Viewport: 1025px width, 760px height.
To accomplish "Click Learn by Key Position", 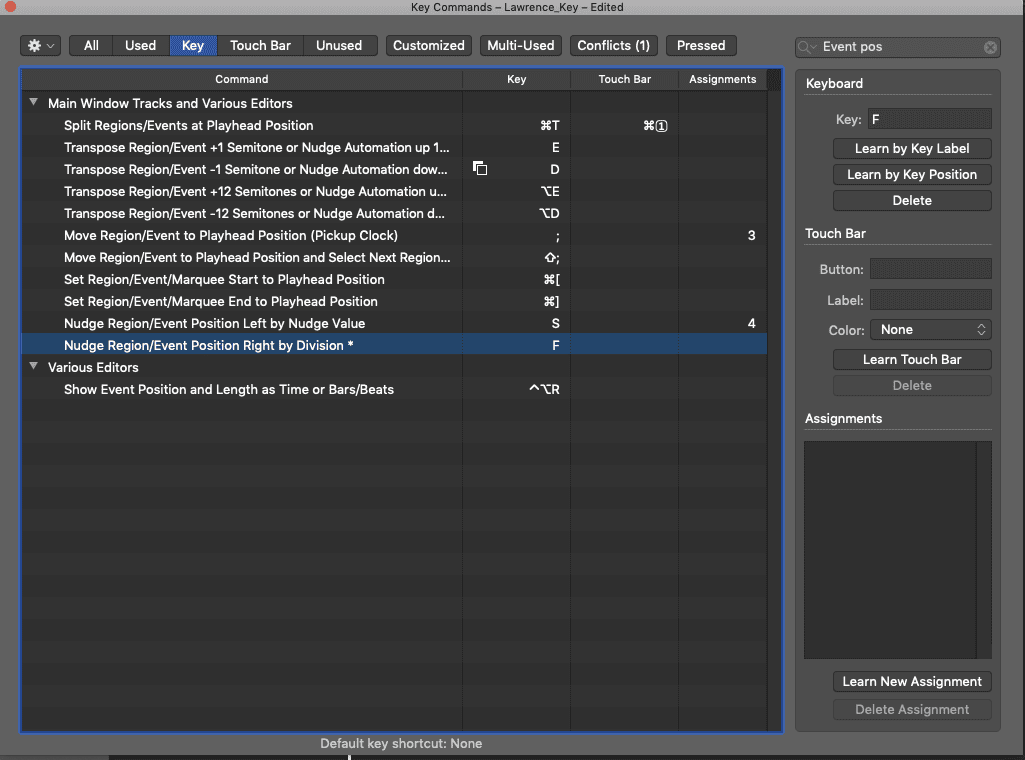I will [x=912, y=174].
